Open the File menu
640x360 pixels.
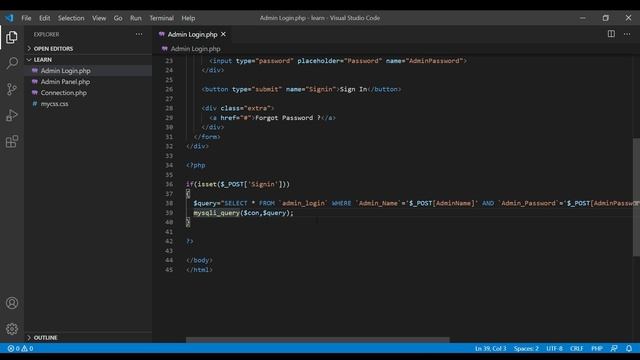pyautogui.click(x=26, y=18)
